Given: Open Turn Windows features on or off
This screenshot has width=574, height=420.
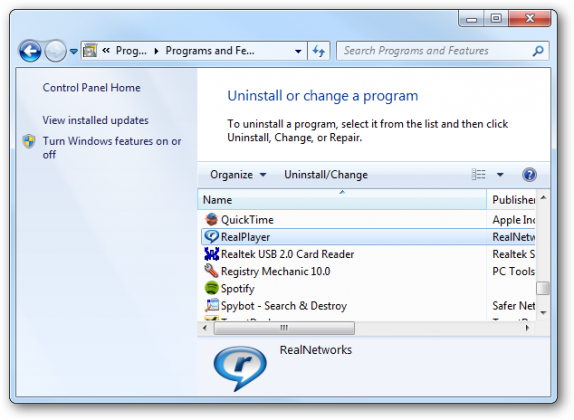Looking at the screenshot, I should coord(112,148).
